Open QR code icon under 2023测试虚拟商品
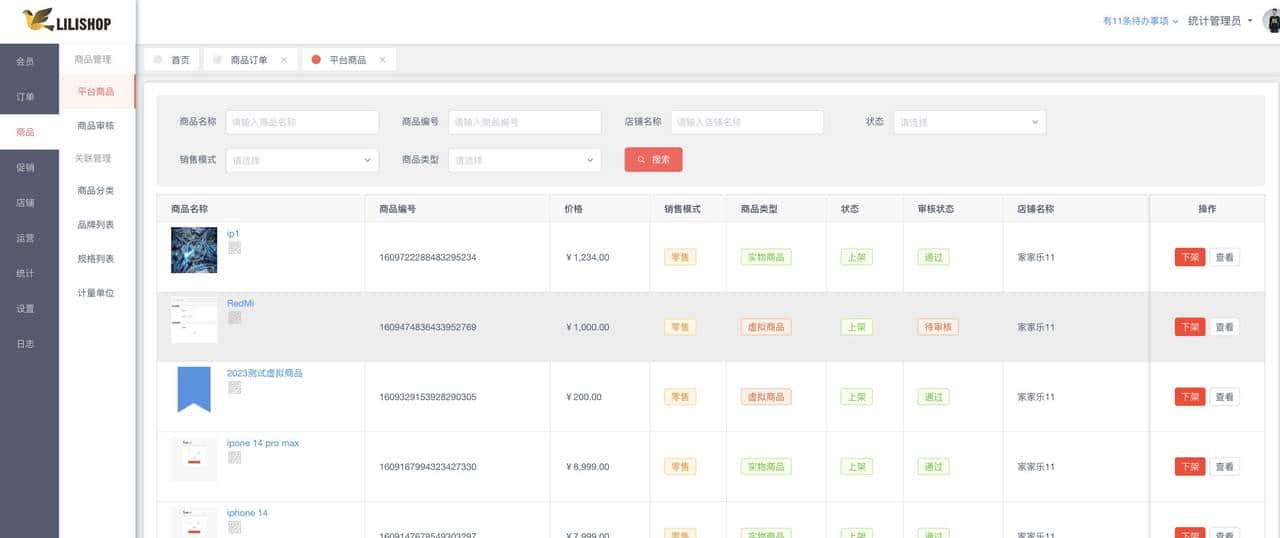This screenshot has height=538, width=1280. (234, 388)
